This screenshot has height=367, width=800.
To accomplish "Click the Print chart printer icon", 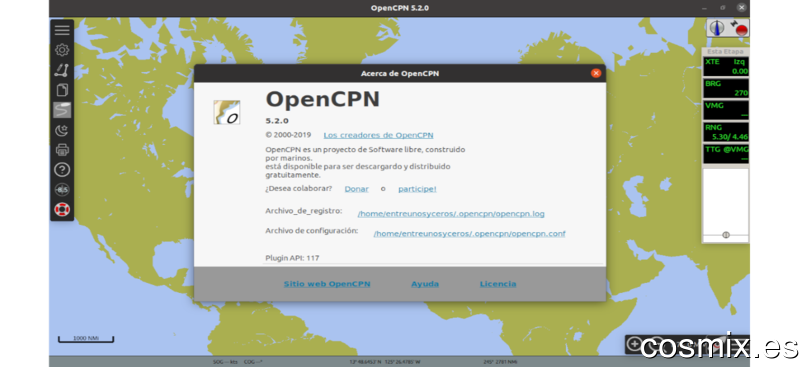I will click(x=62, y=150).
